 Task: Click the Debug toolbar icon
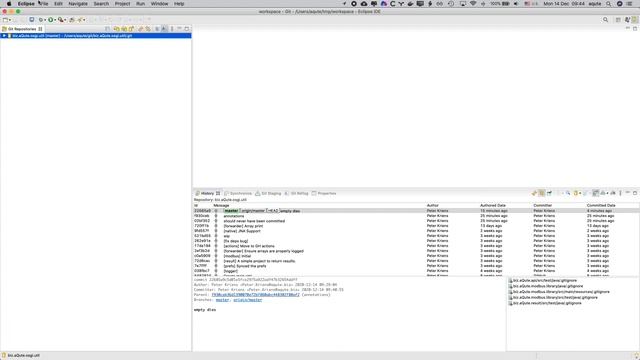point(41,20)
